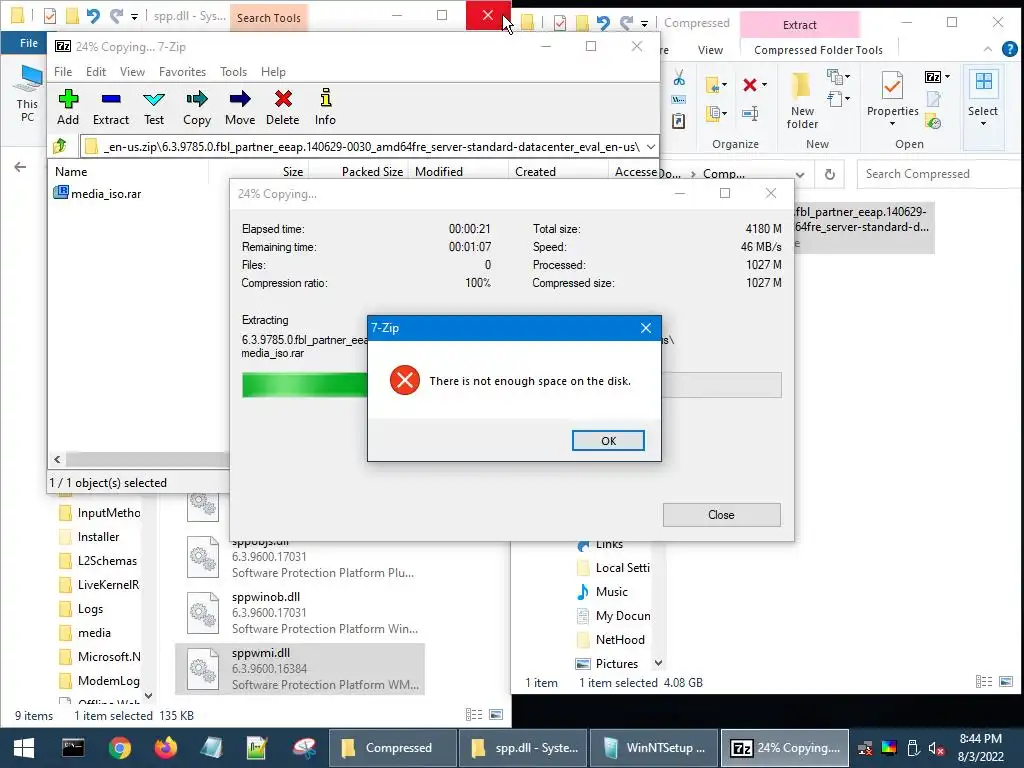1024x768 pixels.
Task: Select the Music folder in Compressed window
Action: pyautogui.click(x=611, y=592)
